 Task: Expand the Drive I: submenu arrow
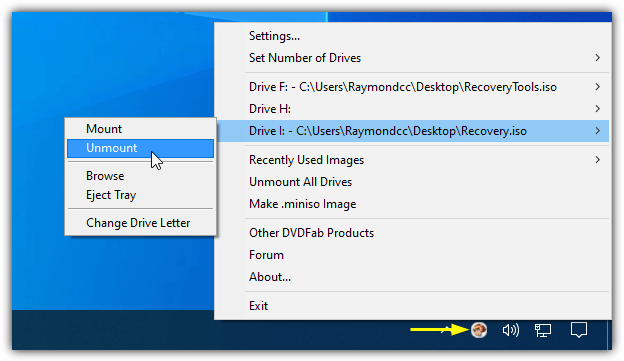597,131
